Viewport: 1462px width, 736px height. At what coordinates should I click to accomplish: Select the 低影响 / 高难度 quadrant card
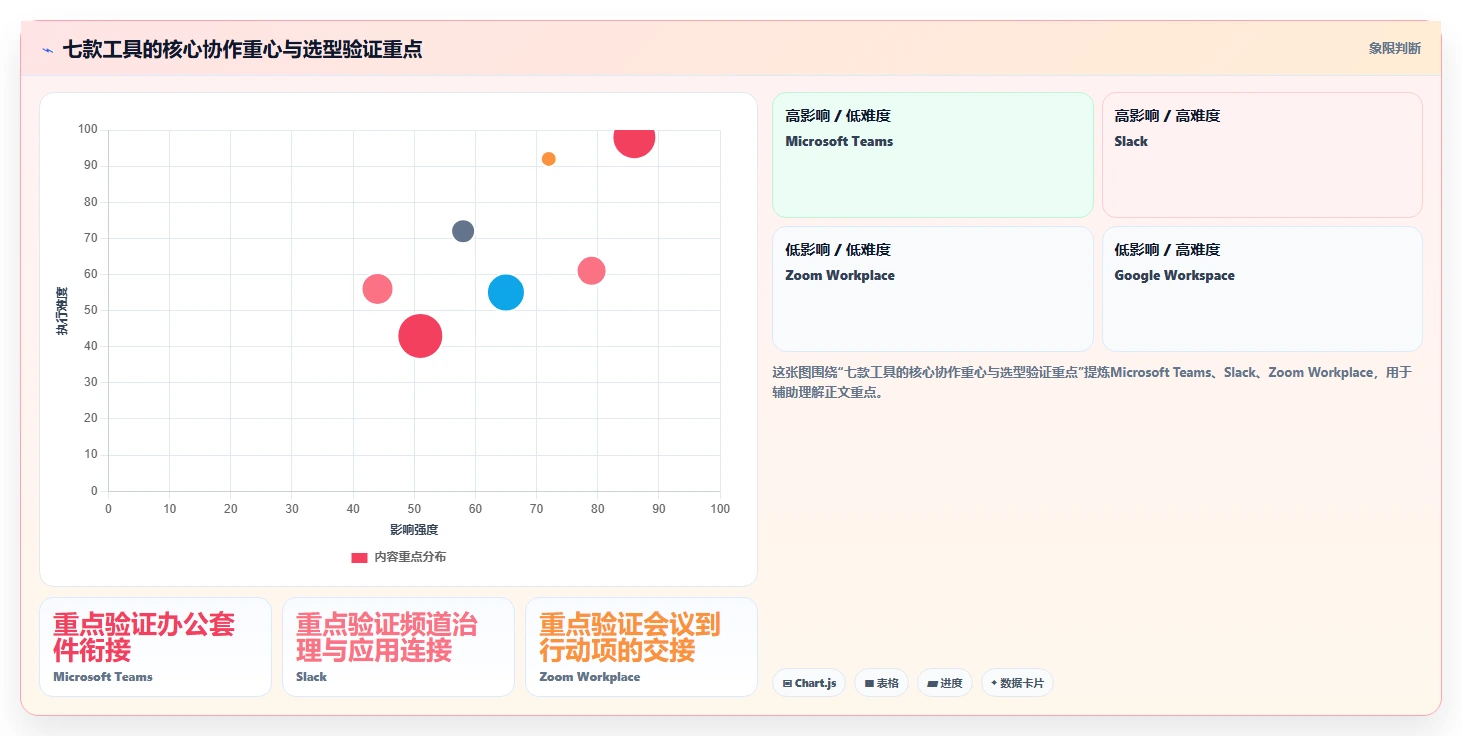[1262, 289]
